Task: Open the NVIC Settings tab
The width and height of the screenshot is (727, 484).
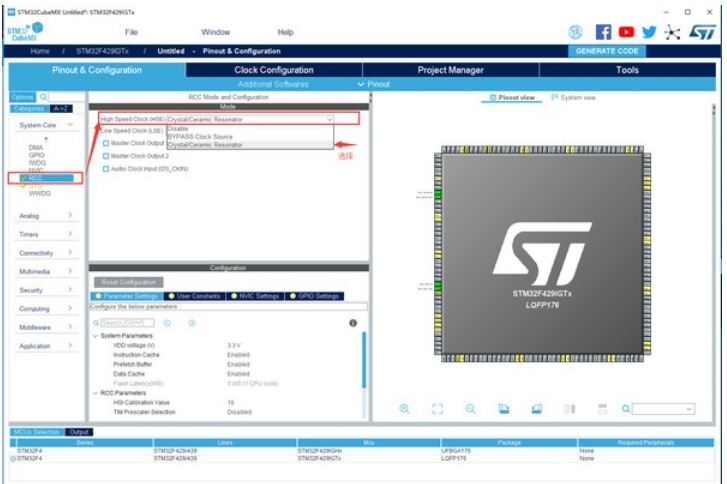Action: [255, 296]
